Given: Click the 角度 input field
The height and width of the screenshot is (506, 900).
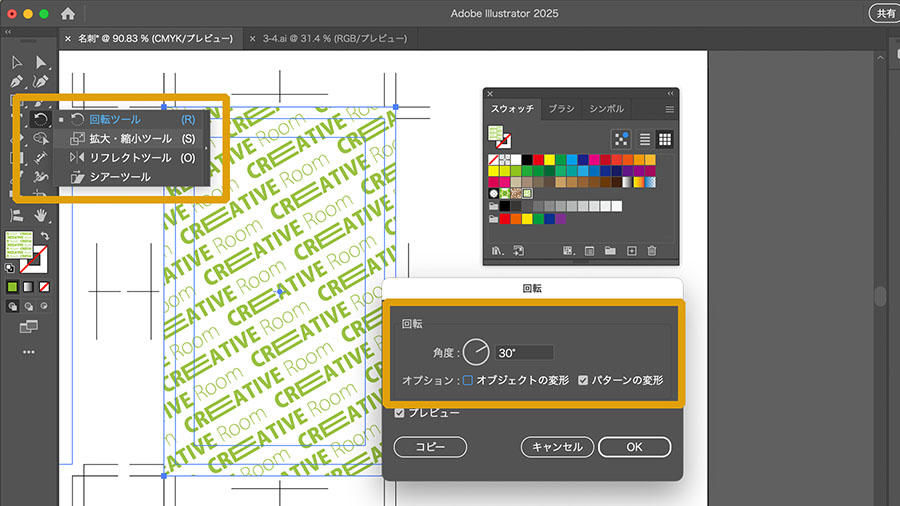Looking at the screenshot, I should pyautogui.click(x=524, y=353).
